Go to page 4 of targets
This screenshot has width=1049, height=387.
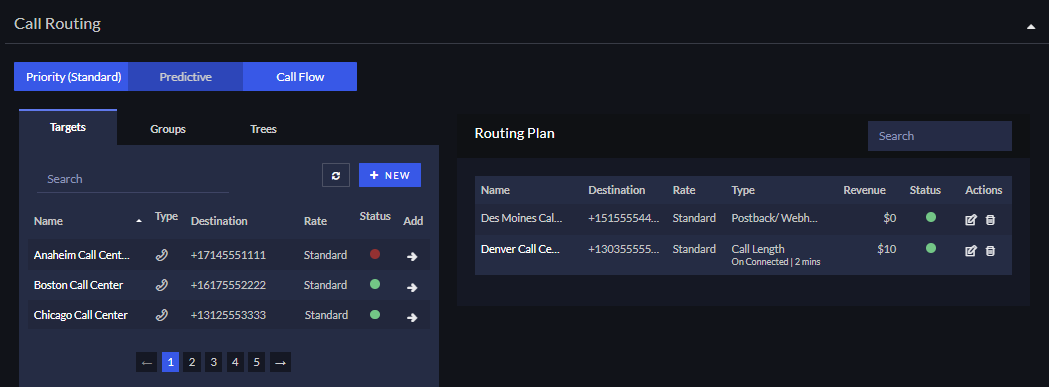235,362
